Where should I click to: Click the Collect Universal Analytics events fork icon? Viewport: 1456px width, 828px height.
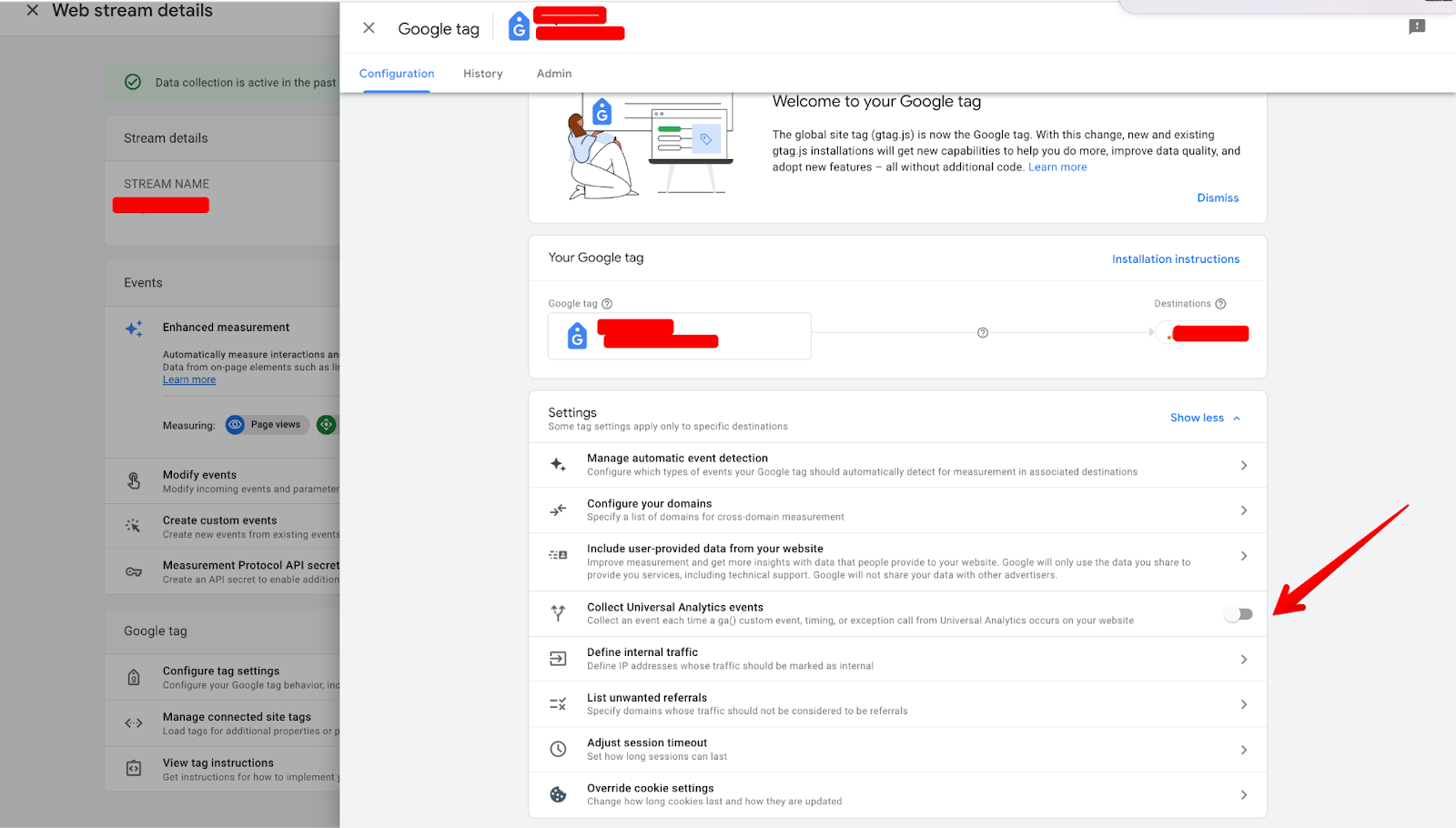[558, 613]
